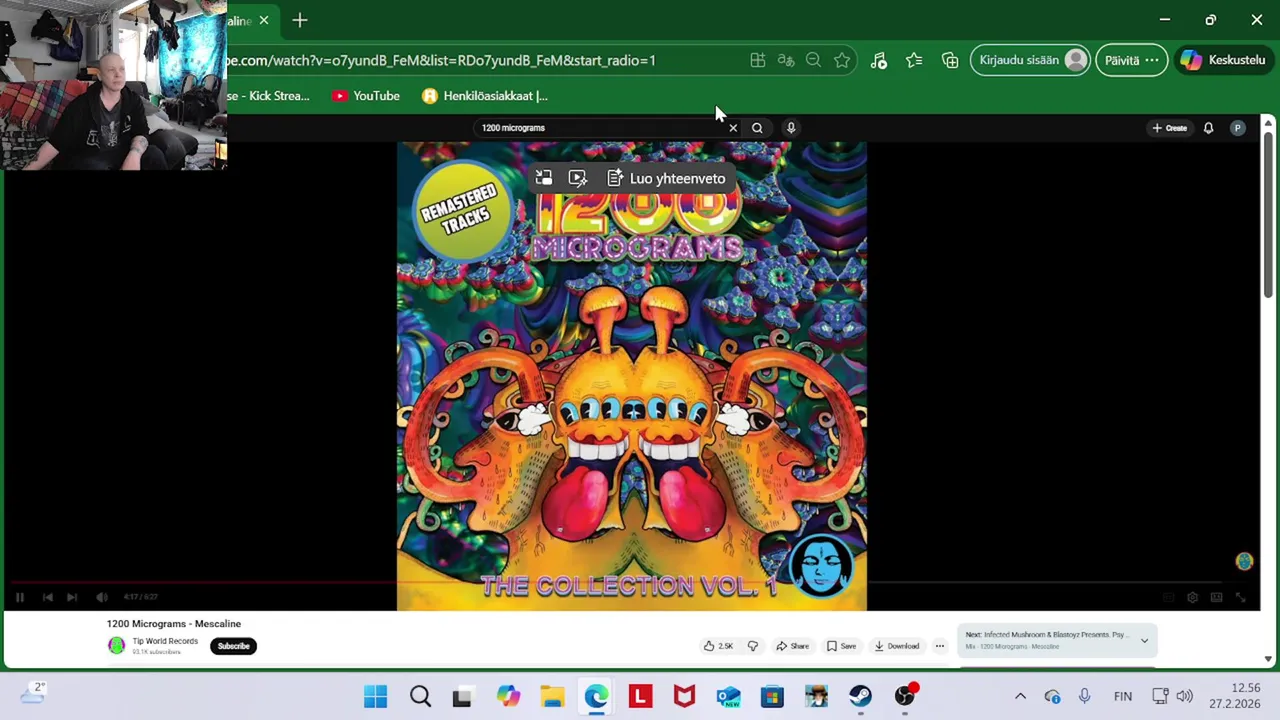Like the video (2.5K)
1280x720 pixels.
(x=718, y=646)
